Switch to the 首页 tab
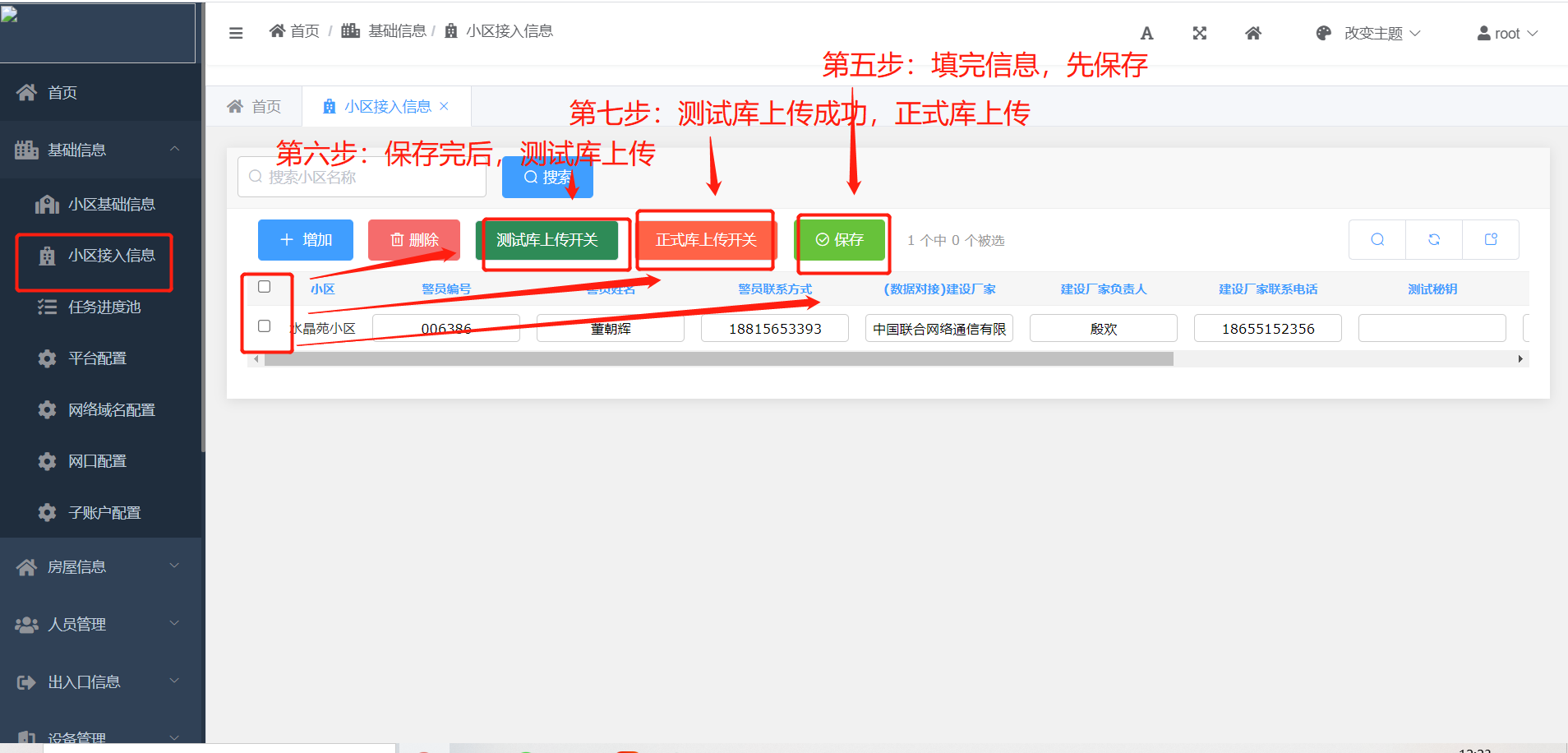Image resolution: width=1568 pixels, height=753 pixels. click(255, 106)
